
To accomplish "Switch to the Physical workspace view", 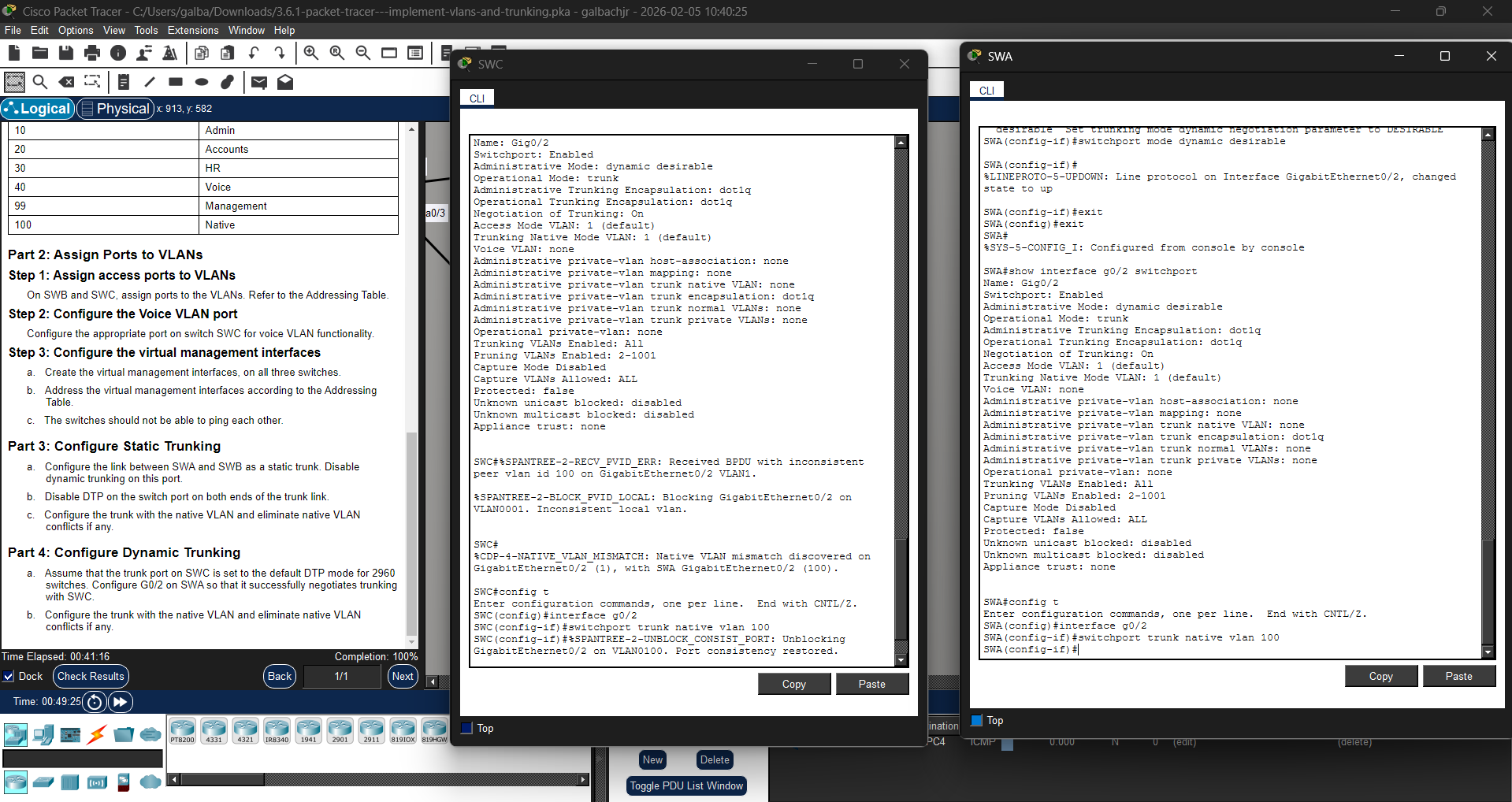I will (x=115, y=109).
